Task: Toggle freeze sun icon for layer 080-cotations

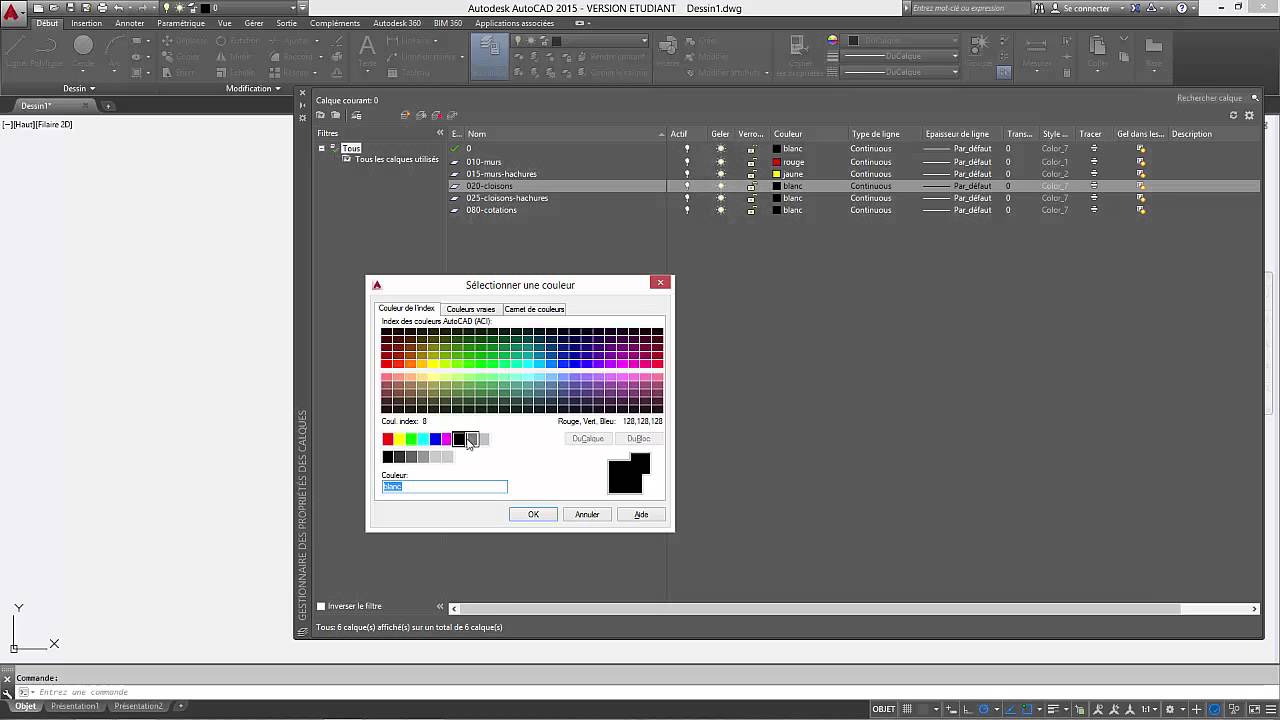Action: 720,210
